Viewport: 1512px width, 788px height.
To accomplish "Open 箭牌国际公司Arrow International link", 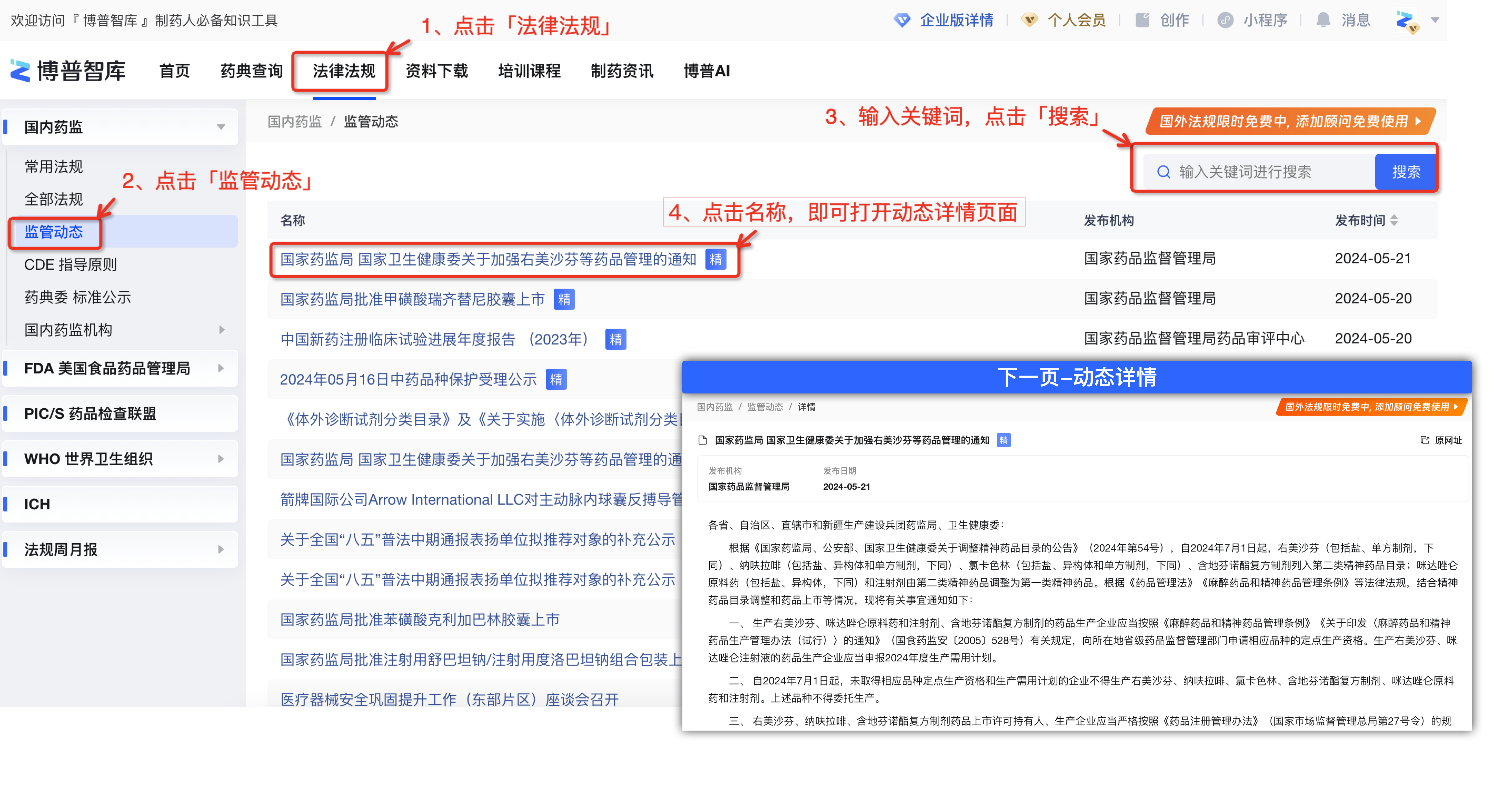I will (x=481, y=500).
